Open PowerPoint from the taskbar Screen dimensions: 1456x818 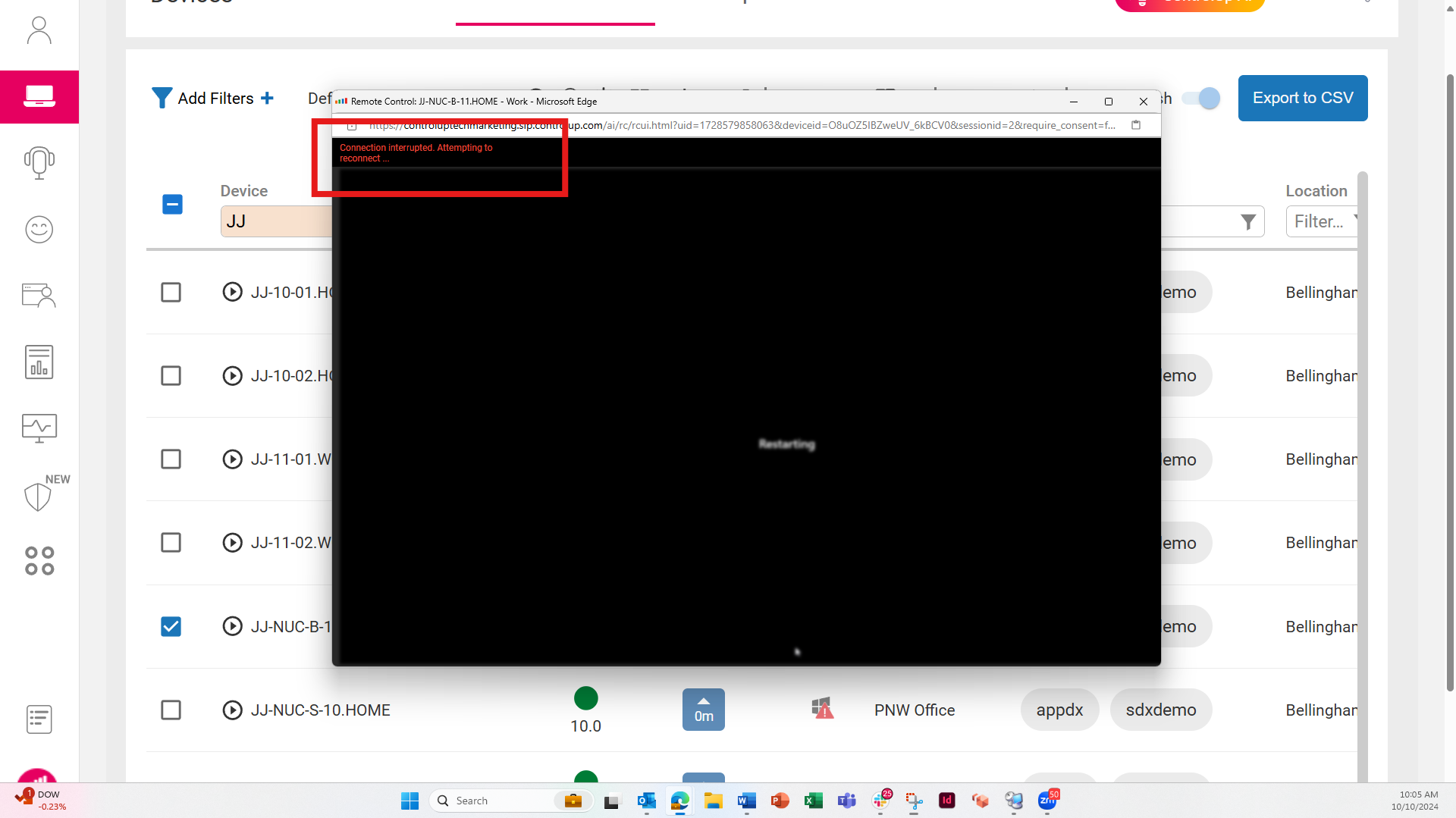coord(780,801)
